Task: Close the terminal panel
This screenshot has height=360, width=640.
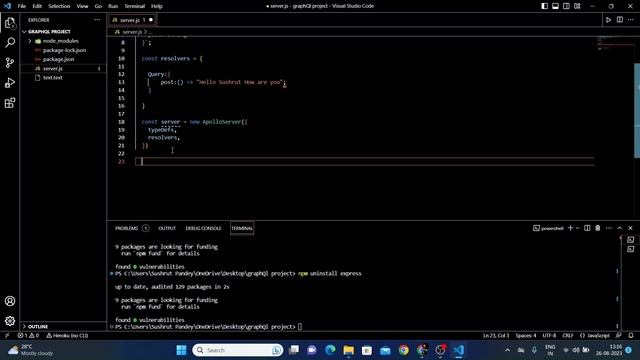Action: [630, 228]
